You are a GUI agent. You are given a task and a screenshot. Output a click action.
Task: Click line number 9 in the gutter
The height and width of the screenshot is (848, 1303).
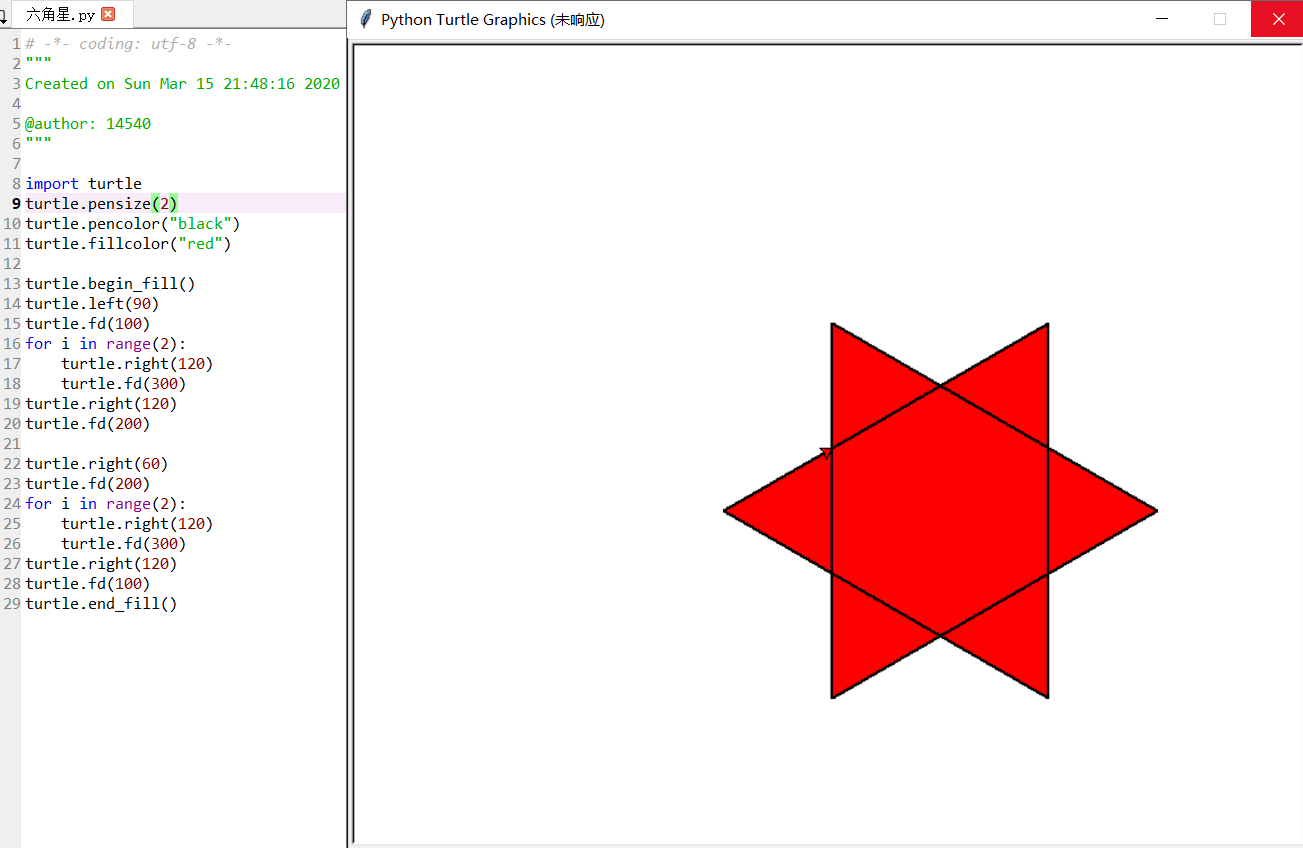click(16, 203)
